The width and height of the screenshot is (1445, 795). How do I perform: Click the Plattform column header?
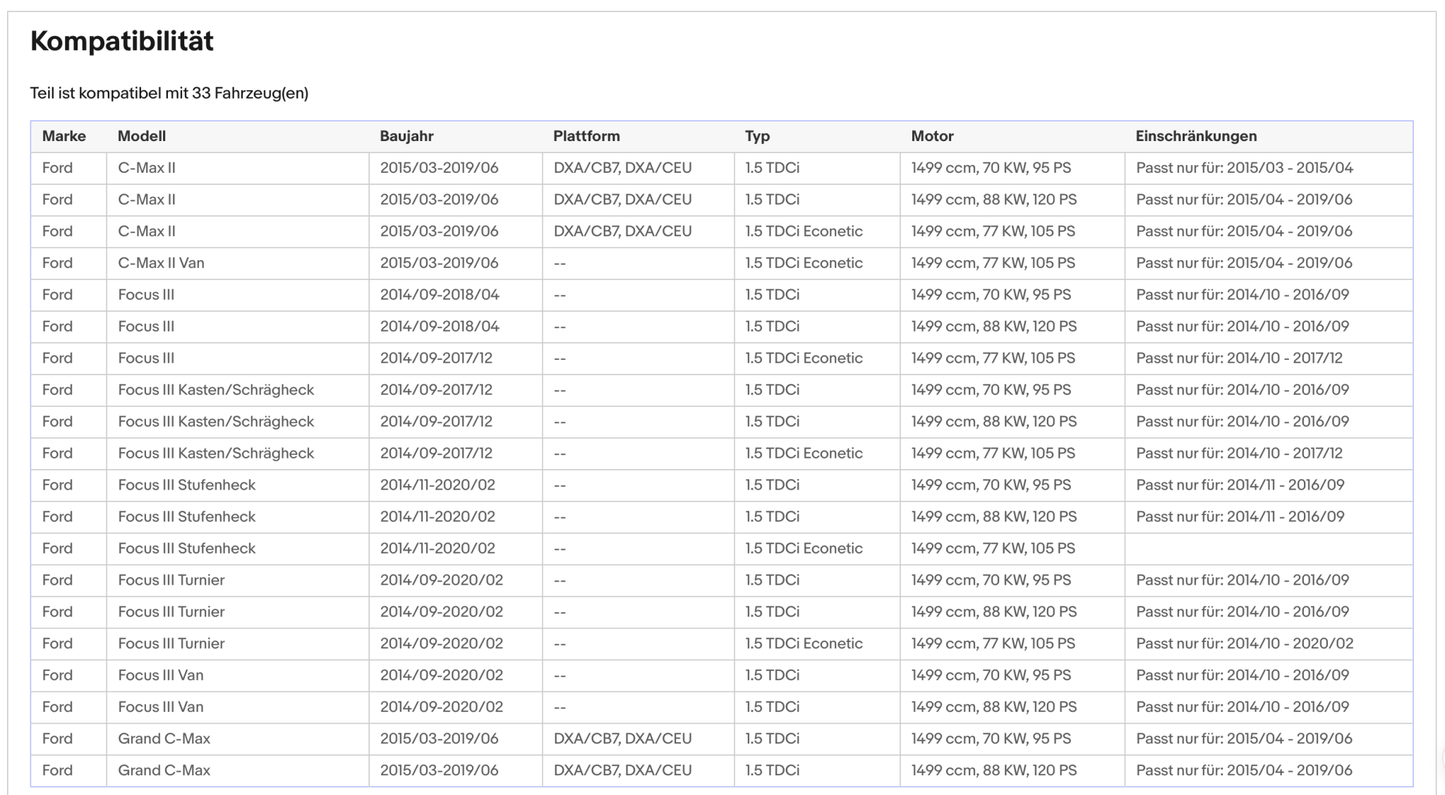tap(586, 136)
